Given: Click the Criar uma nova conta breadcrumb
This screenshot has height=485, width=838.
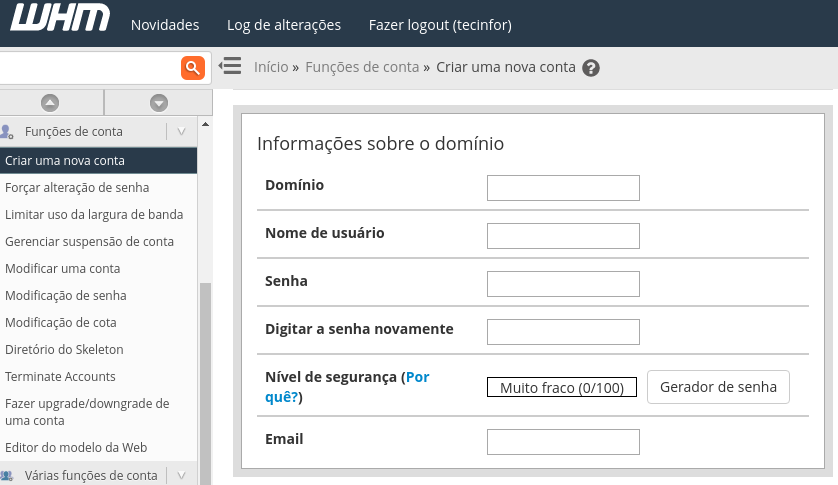Looking at the screenshot, I should (x=506, y=67).
